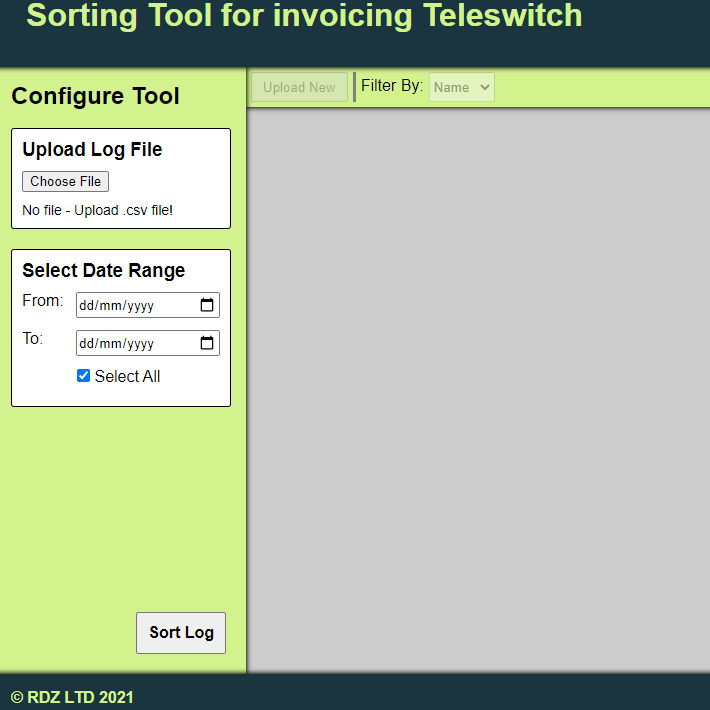Toggle the Select All checkbox
This screenshot has width=710, height=710.
(x=83, y=375)
